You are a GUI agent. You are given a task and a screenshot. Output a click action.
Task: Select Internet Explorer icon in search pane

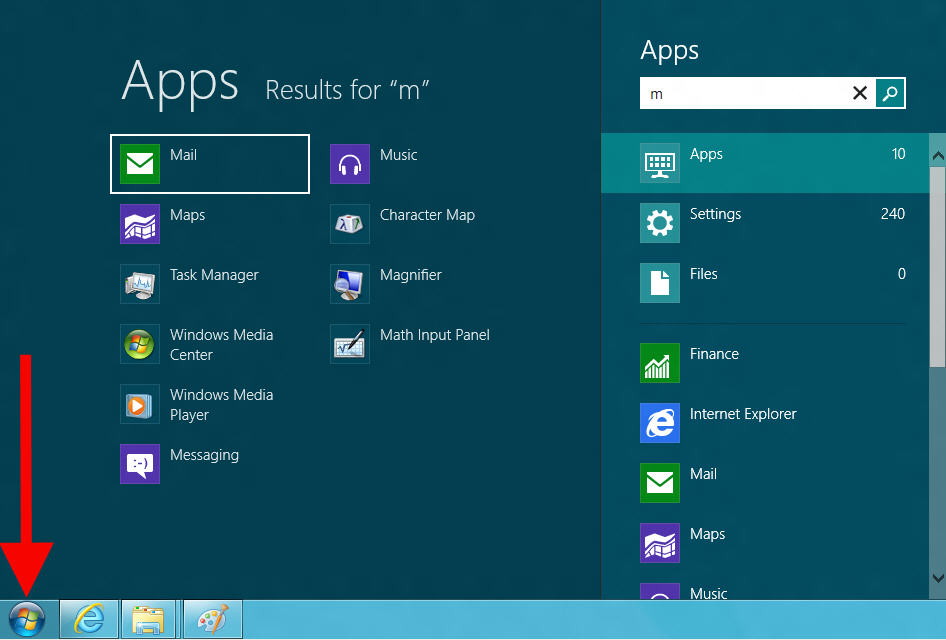[x=660, y=423]
